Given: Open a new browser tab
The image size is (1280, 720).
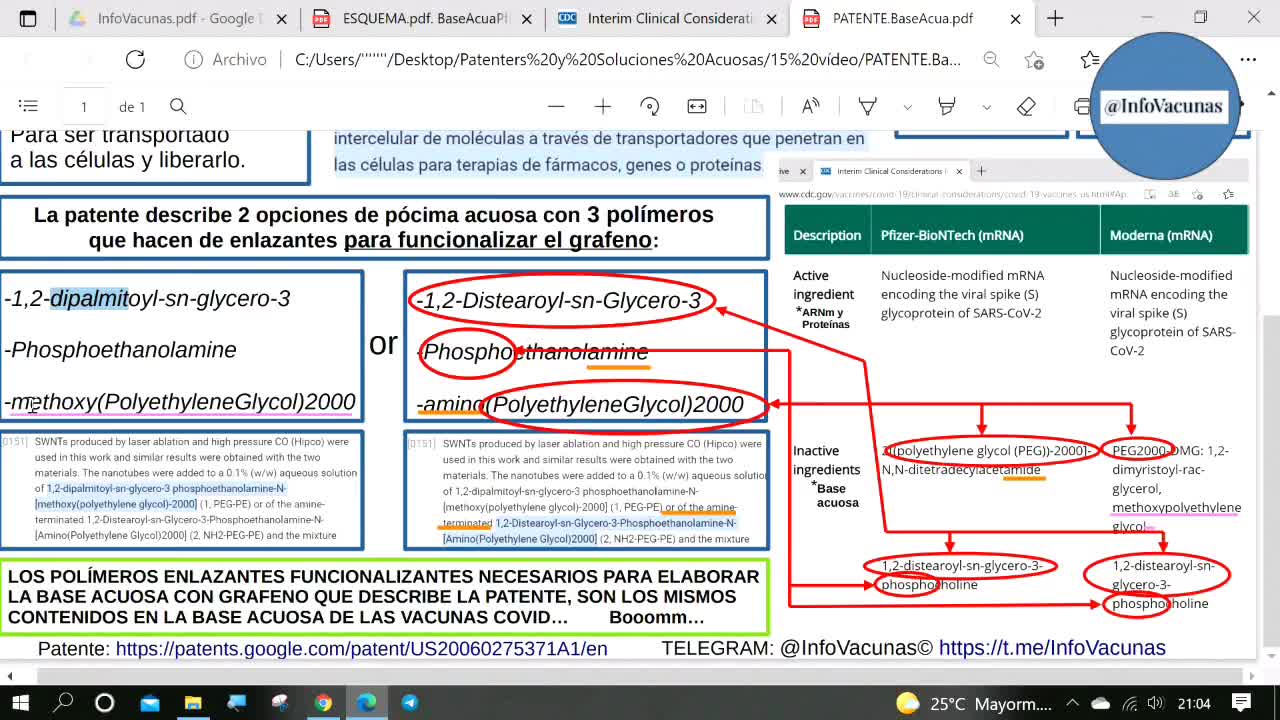Looking at the screenshot, I should 1055,18.
